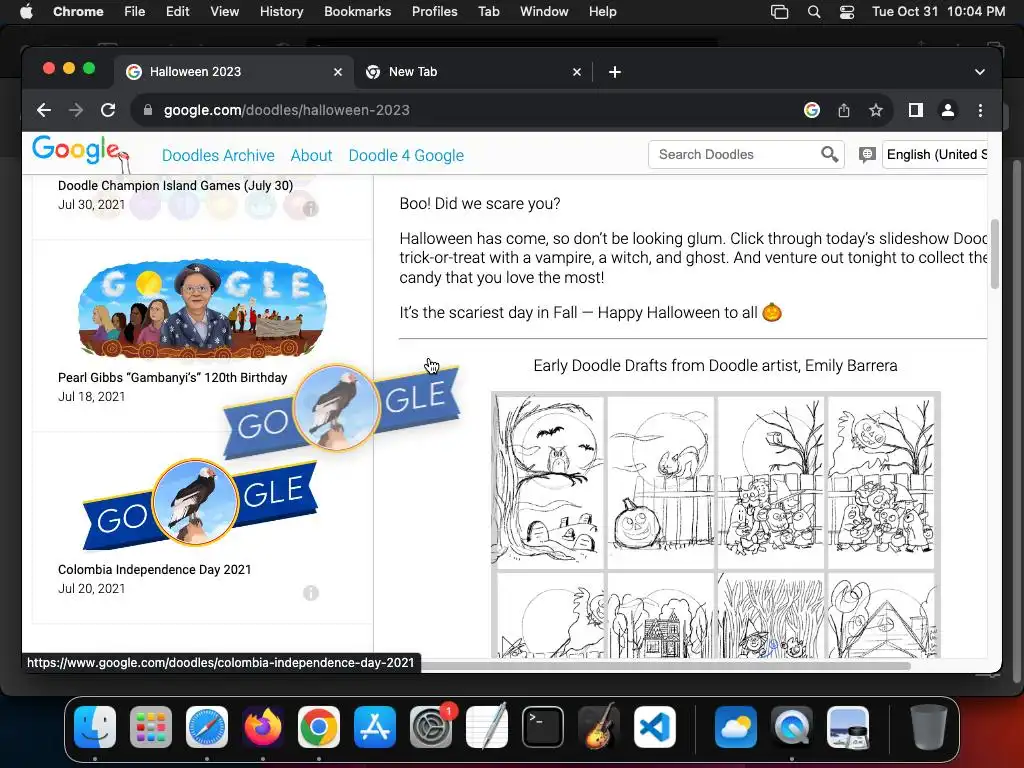
Task: Open TextEdit from the Dock
Action: click(487, 727)
